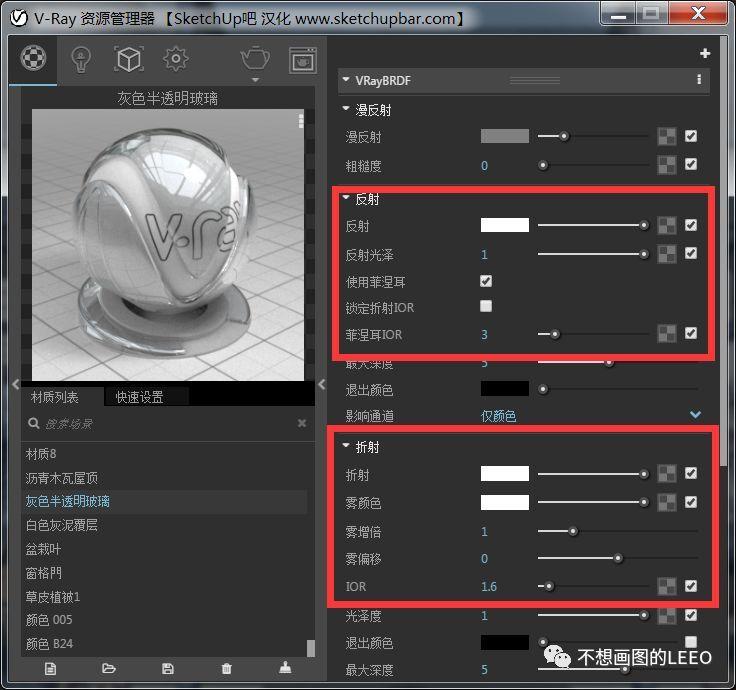Select material 窗格門
This screenshot has width=736, height=690.
point(164,573)
